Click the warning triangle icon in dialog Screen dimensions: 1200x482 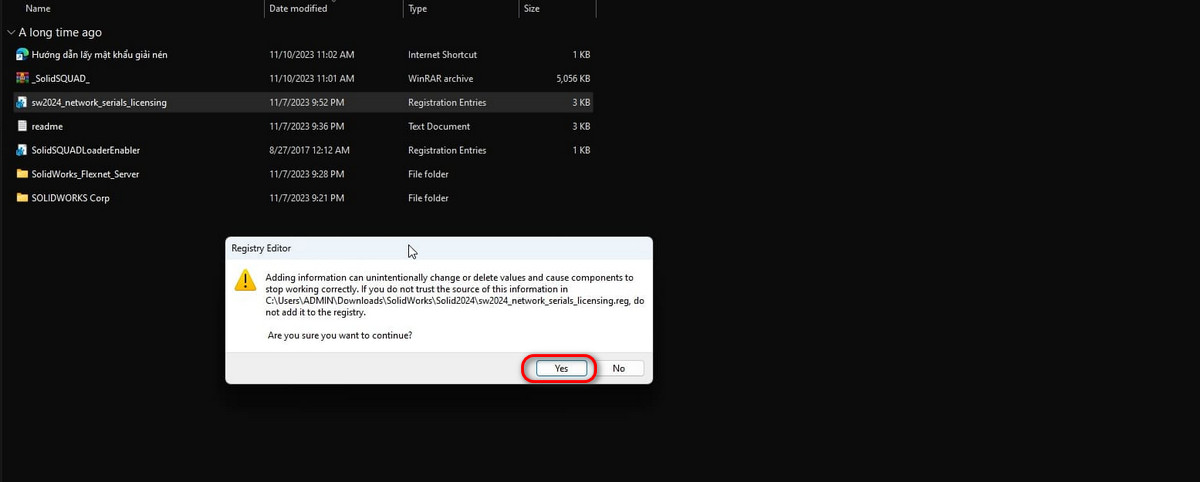(245, 279)
